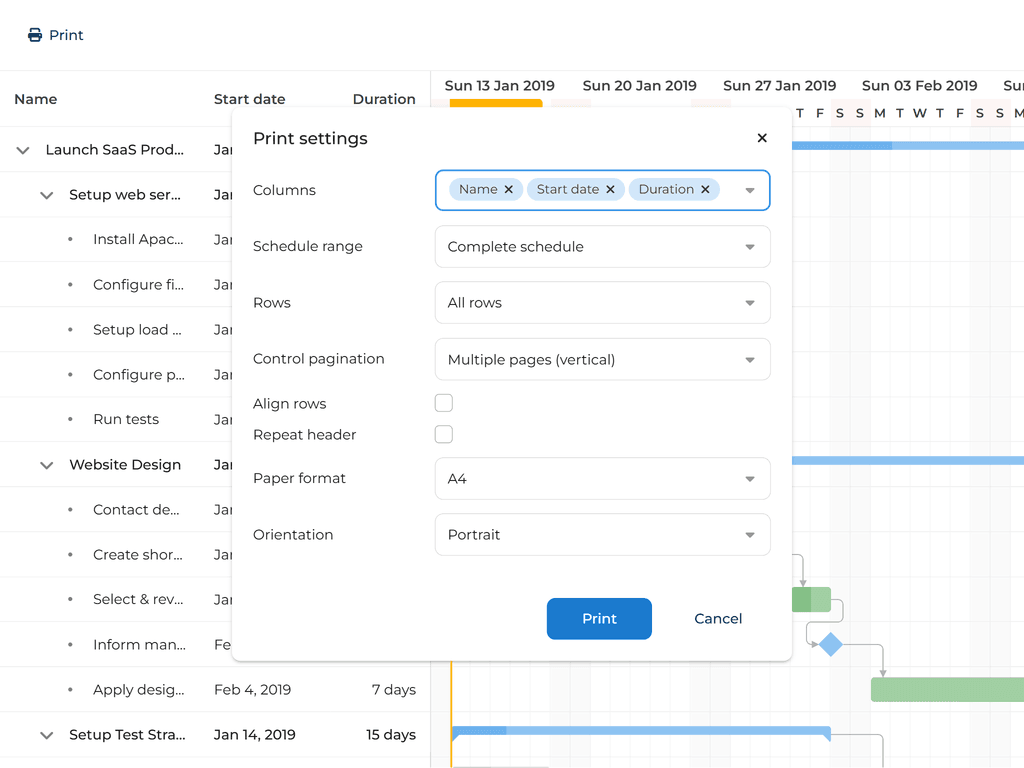Select the Apply design task row
The width and height of the screenshot is (1024, 768).
point(139,690)
